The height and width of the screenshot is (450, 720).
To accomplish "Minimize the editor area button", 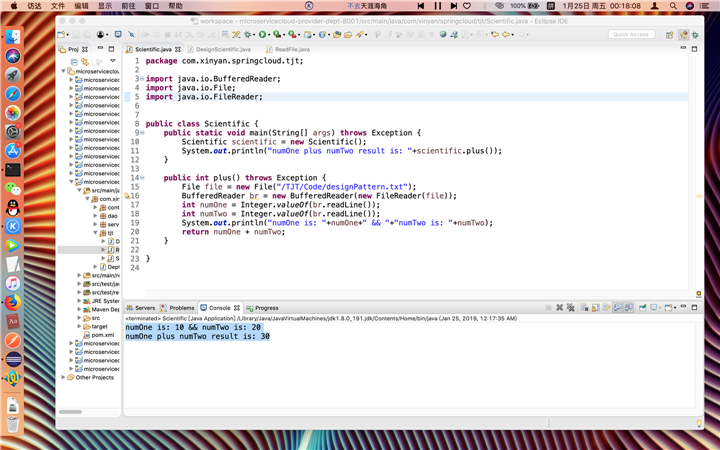I will click(x=683, y=48).
